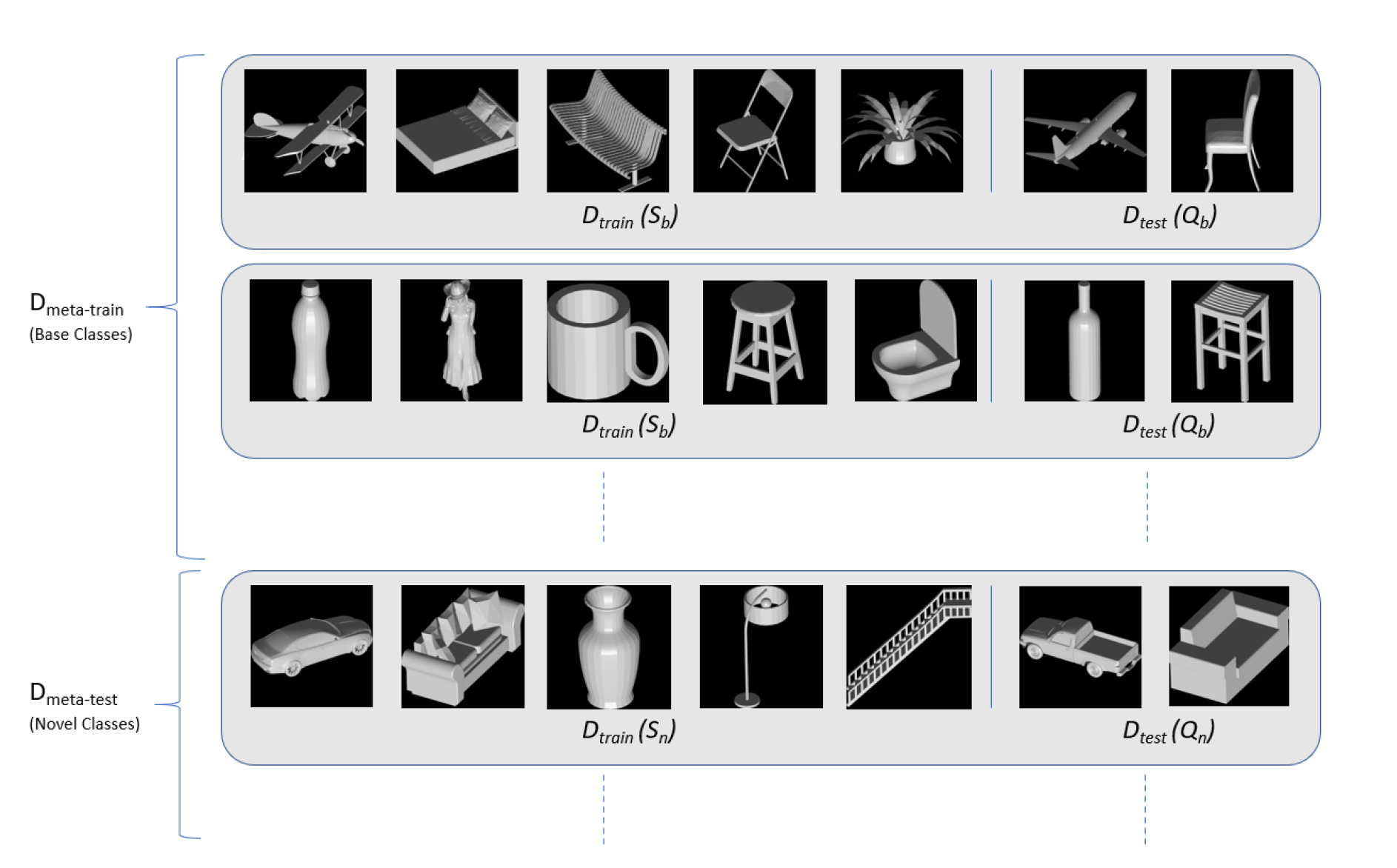Select the standing woman figure image
Viewport: 1397px width, 868px height.
click(461, 340)
